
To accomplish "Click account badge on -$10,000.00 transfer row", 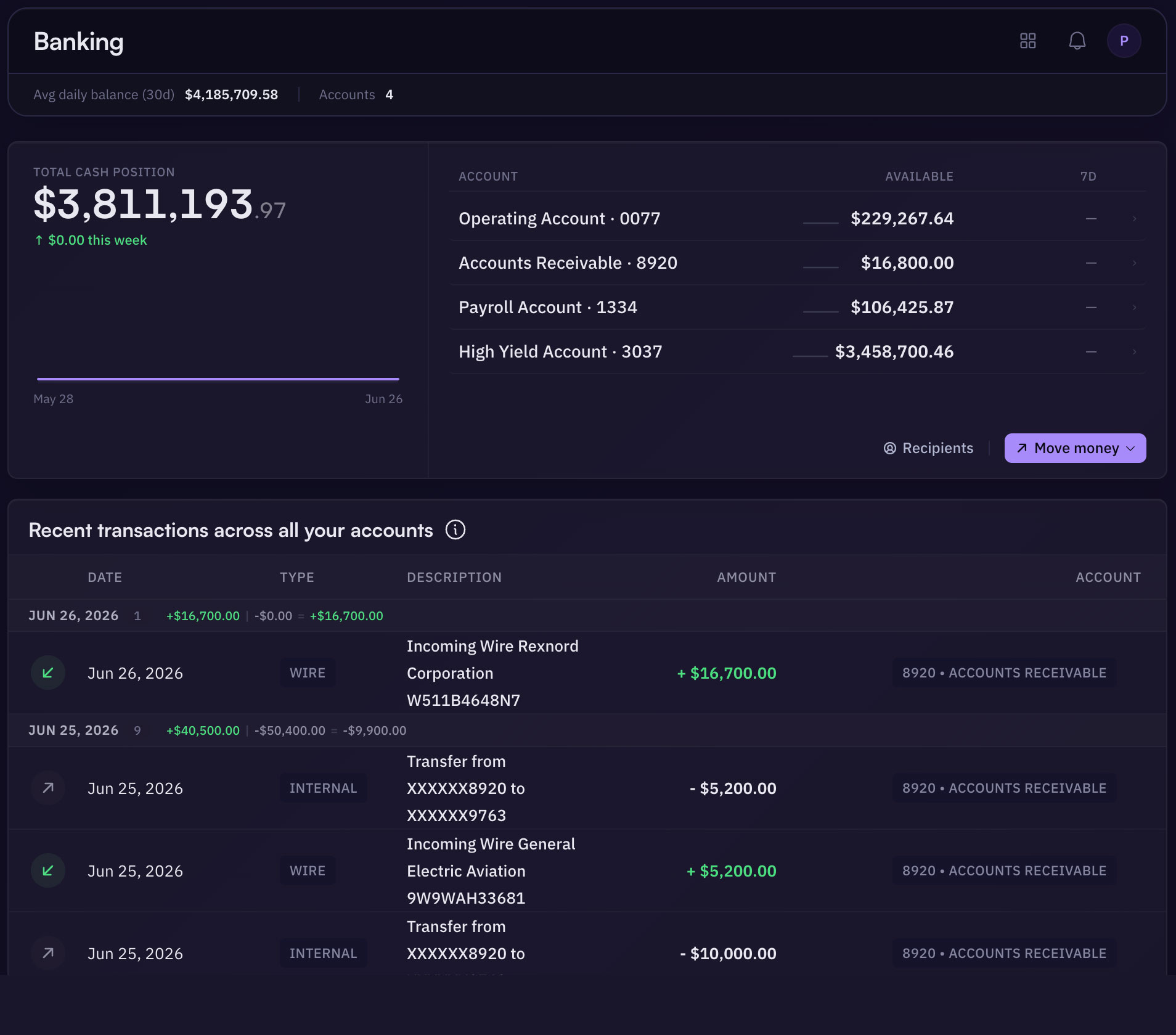I will (1004, 953).
